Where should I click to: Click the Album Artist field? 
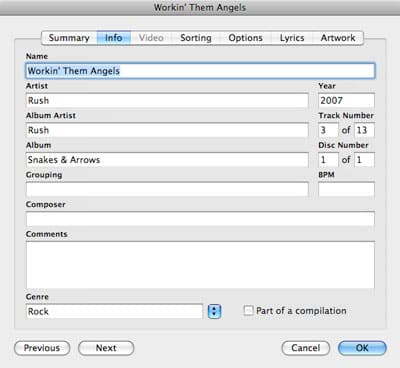[x=167, y=130]
